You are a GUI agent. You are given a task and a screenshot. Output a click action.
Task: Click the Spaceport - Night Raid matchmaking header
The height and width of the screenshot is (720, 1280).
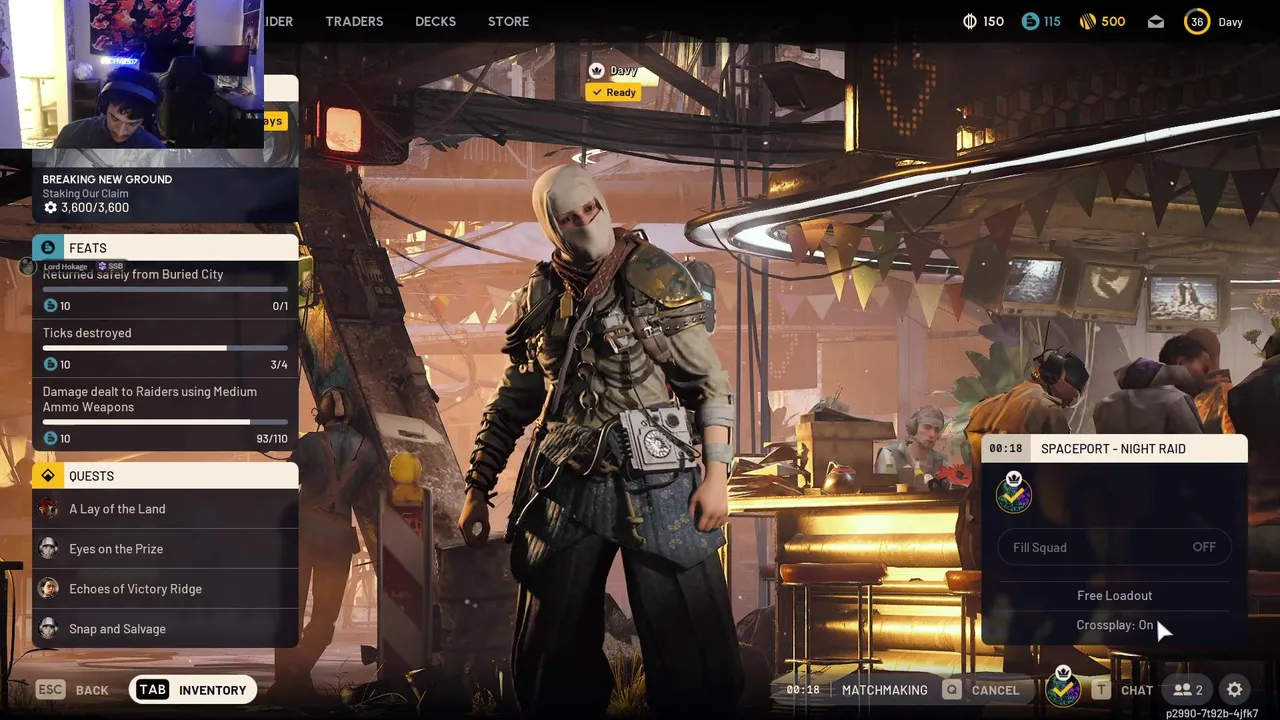tap(1114, 449)
